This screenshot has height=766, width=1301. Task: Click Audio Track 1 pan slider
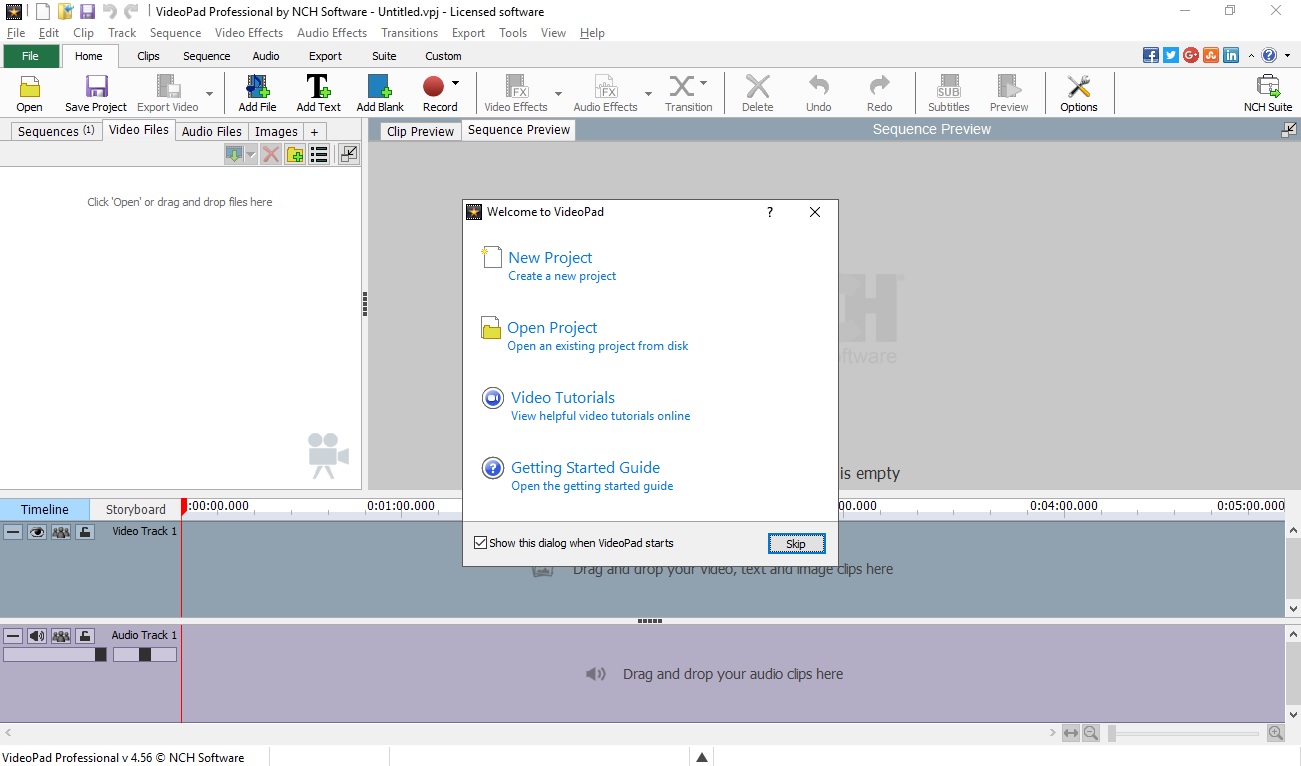pos(145,655)
